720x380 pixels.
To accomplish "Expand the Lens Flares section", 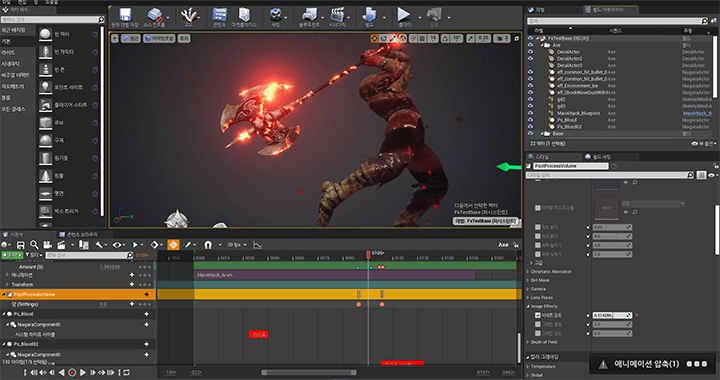I will pyautogui.click(x=528, y=298).
